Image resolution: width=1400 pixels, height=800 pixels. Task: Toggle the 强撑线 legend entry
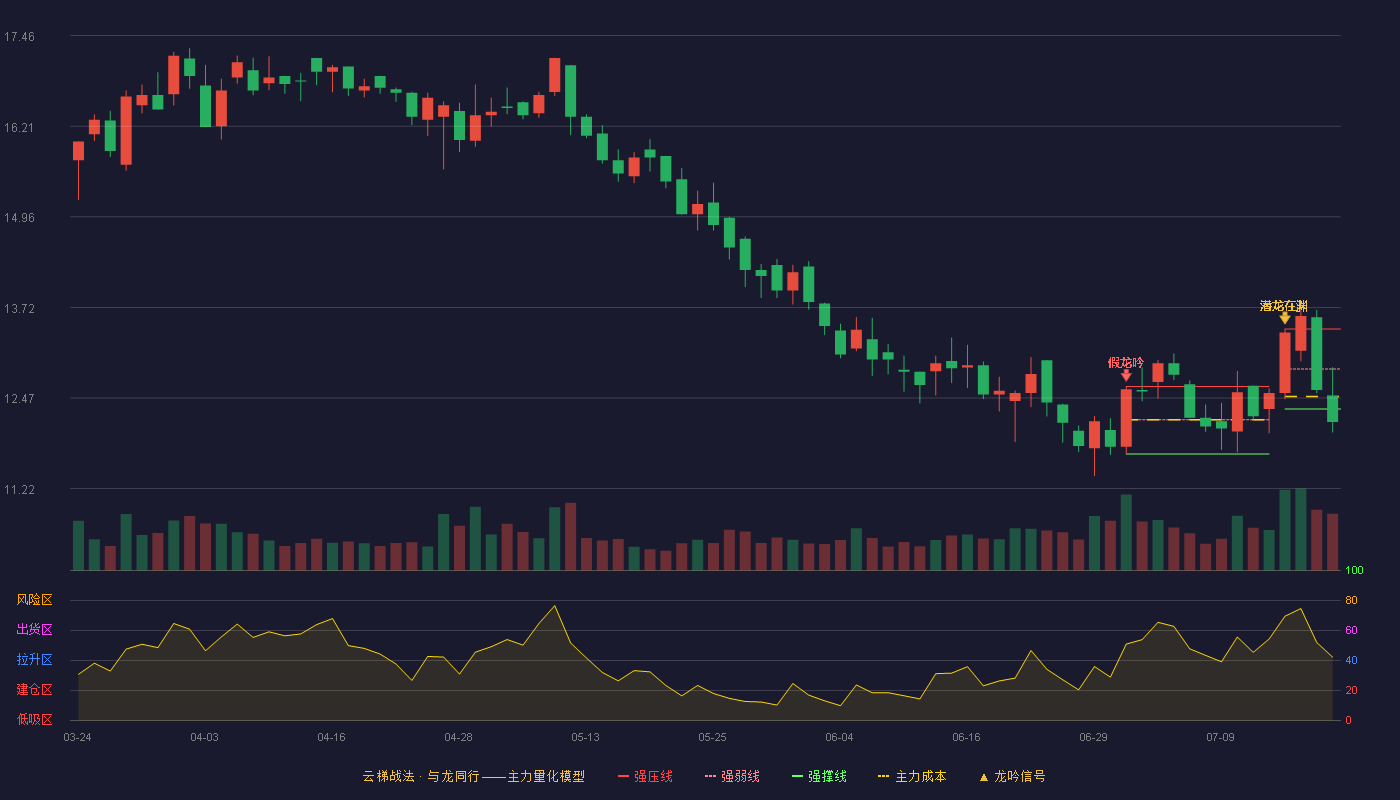819,776
